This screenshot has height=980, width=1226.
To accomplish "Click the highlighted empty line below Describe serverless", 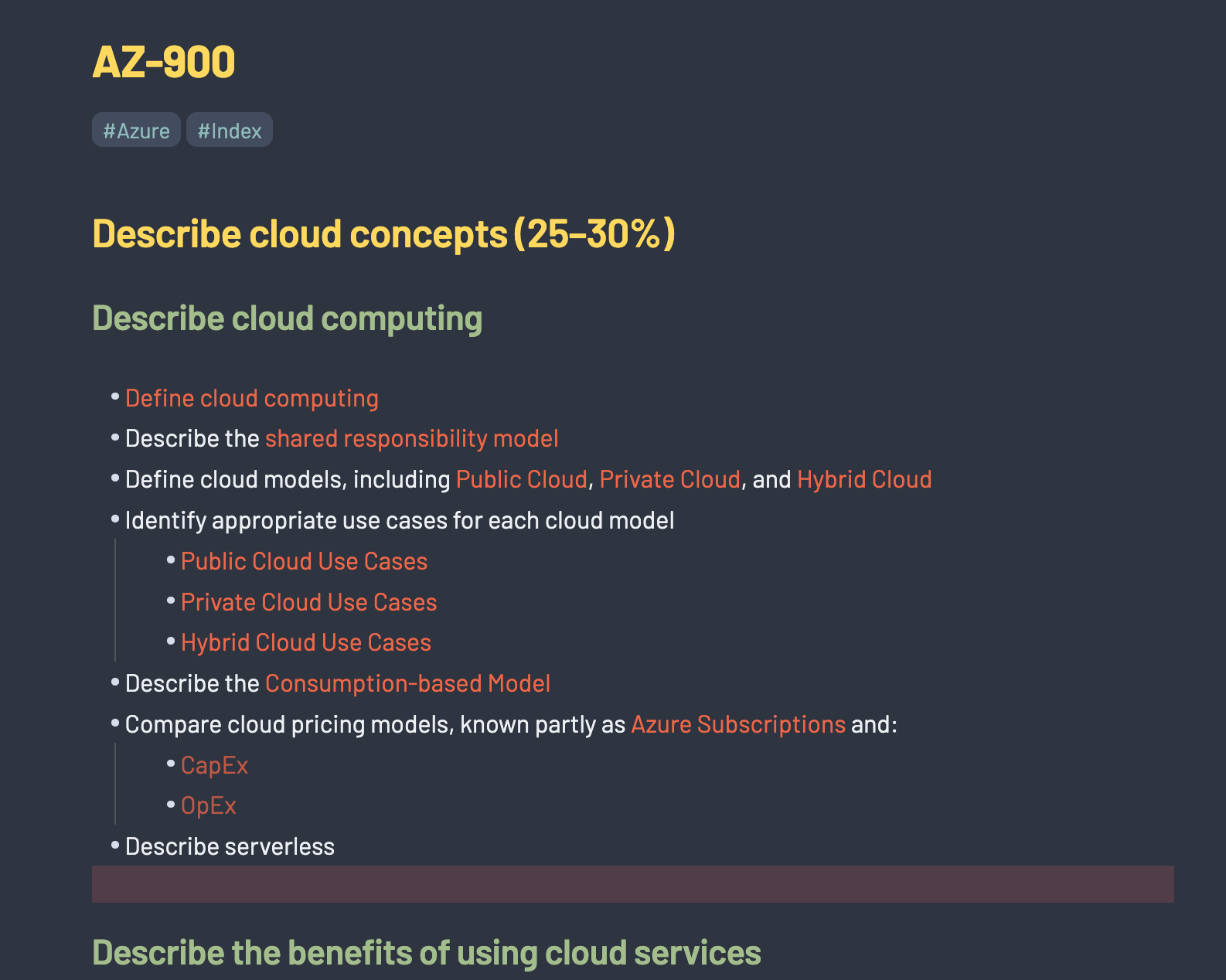I will (633, 884).
